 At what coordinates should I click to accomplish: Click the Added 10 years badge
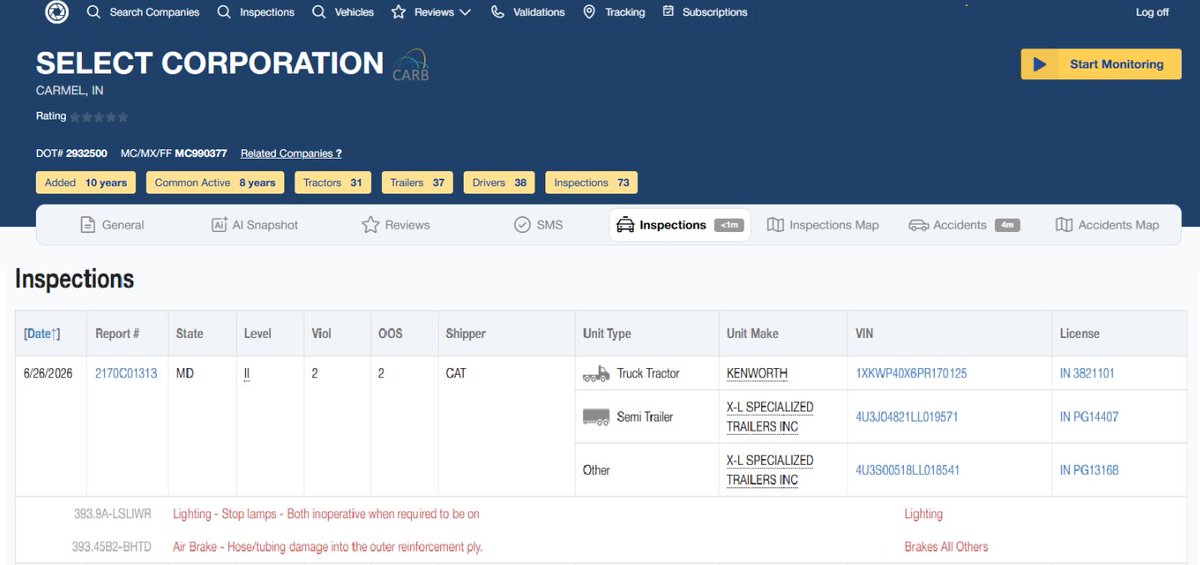click(x=86, y=183)
